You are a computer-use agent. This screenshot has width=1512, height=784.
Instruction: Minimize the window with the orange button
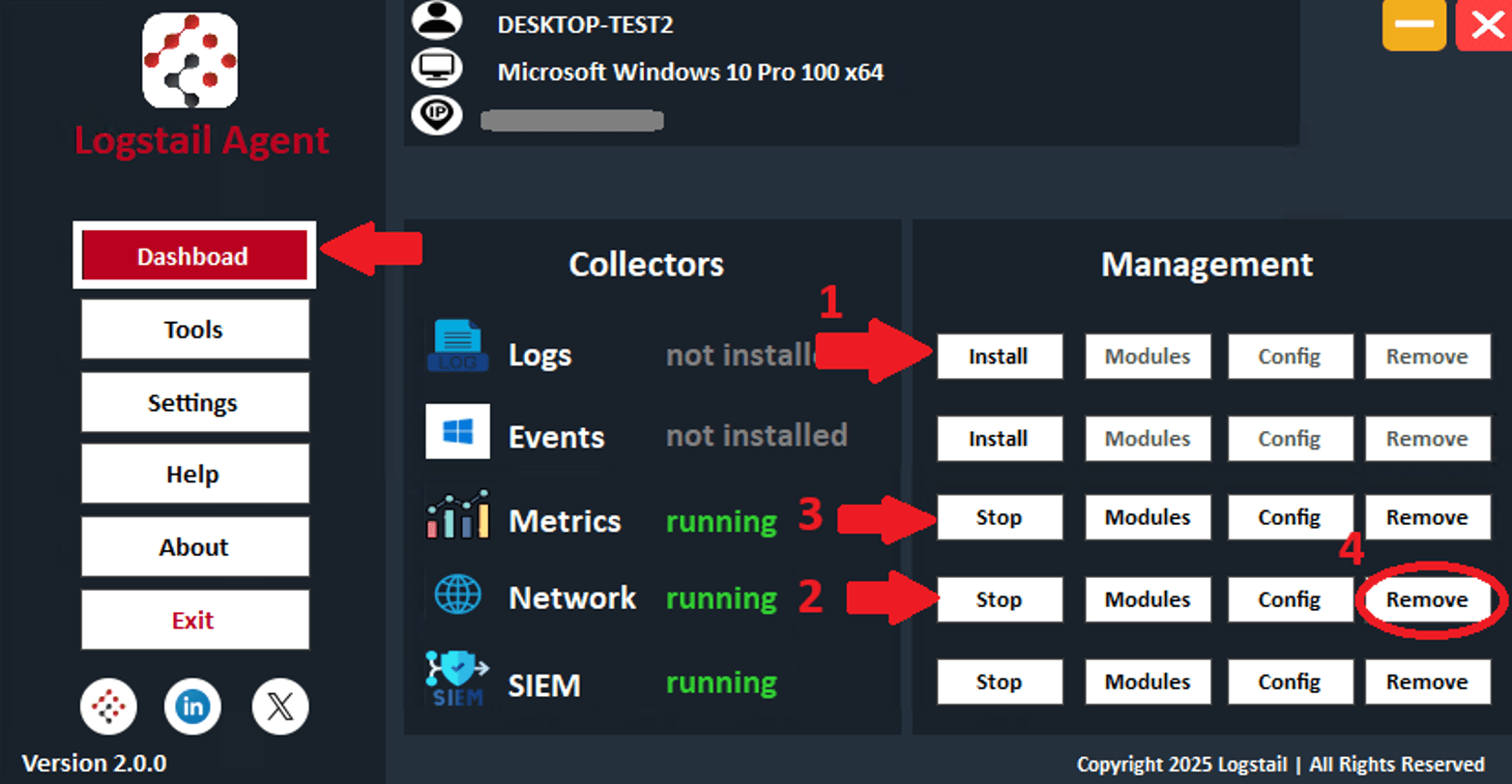1414,25
